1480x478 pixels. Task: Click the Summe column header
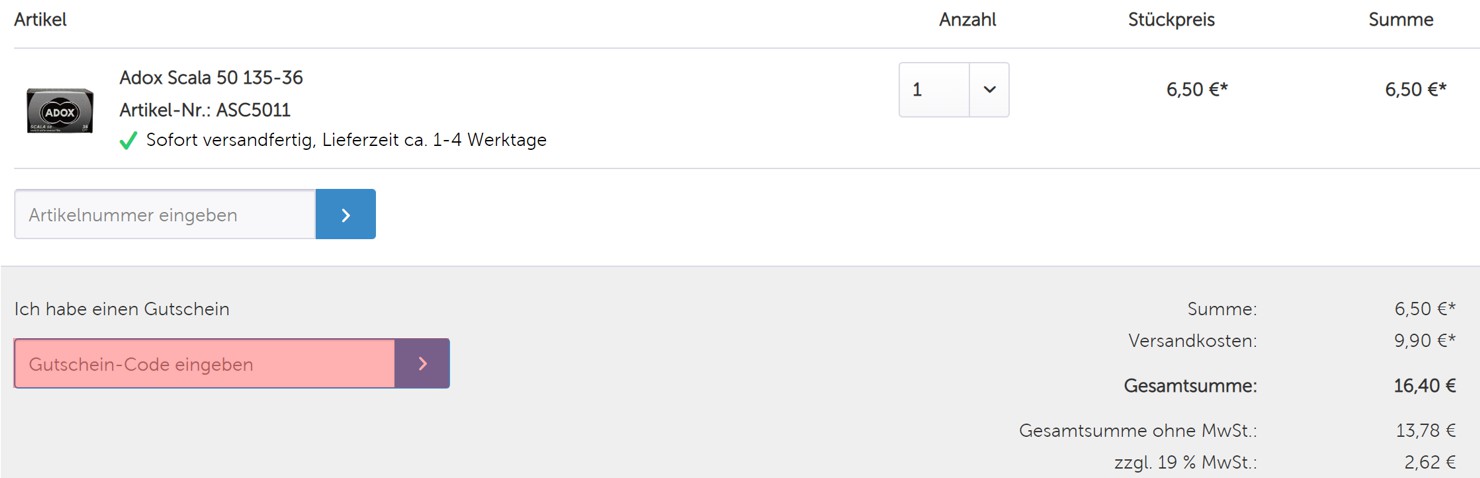1401,20
